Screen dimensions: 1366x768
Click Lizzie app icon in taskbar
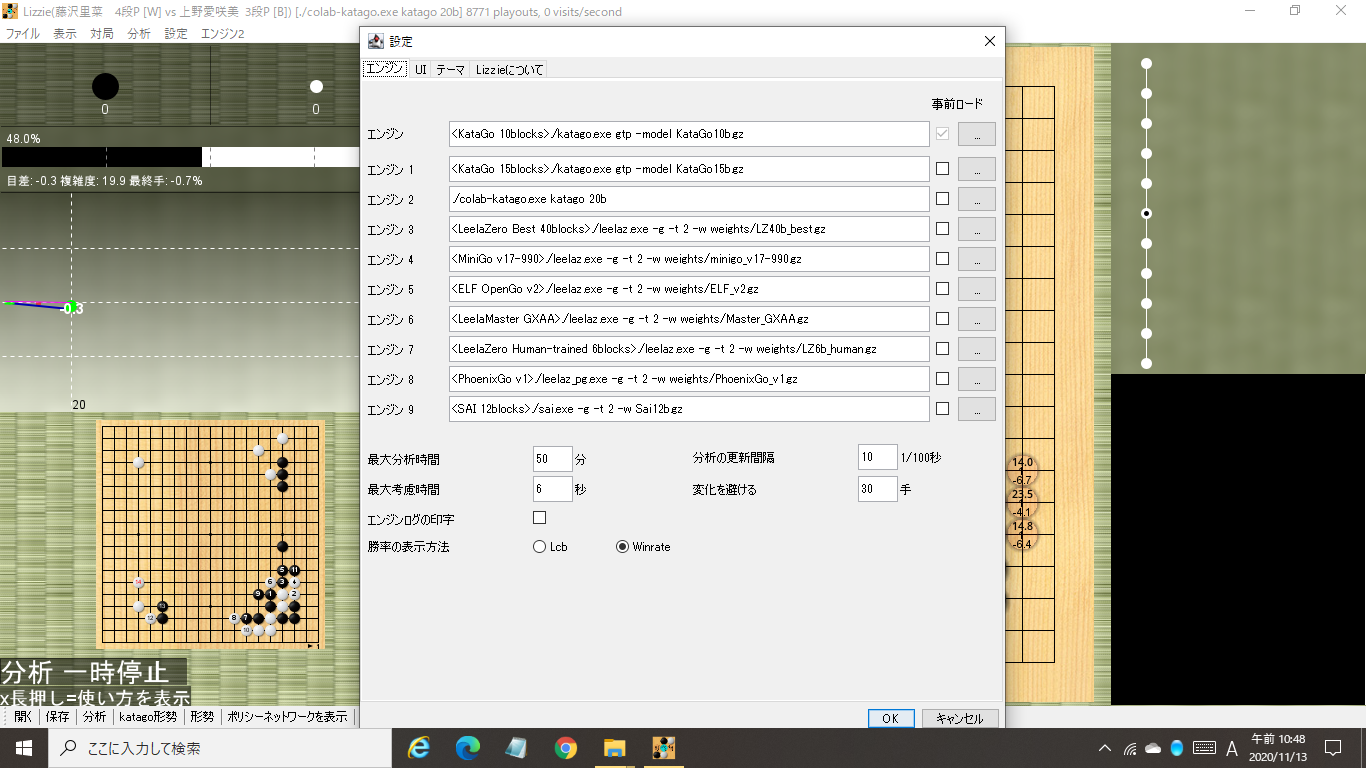pos(664,747)
